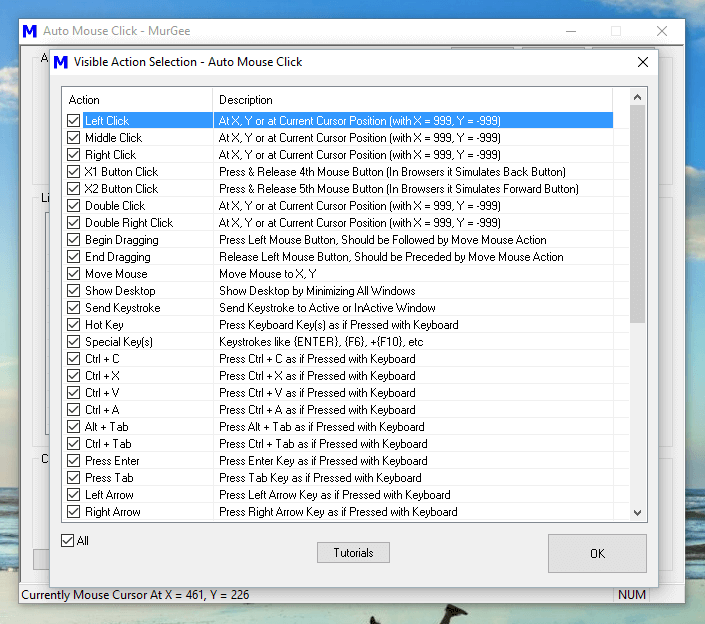The height and width of the screenshot is (624, 705).
Task: Toggle the Ctrl + C checkbox
Action: [x=73, y=359]
